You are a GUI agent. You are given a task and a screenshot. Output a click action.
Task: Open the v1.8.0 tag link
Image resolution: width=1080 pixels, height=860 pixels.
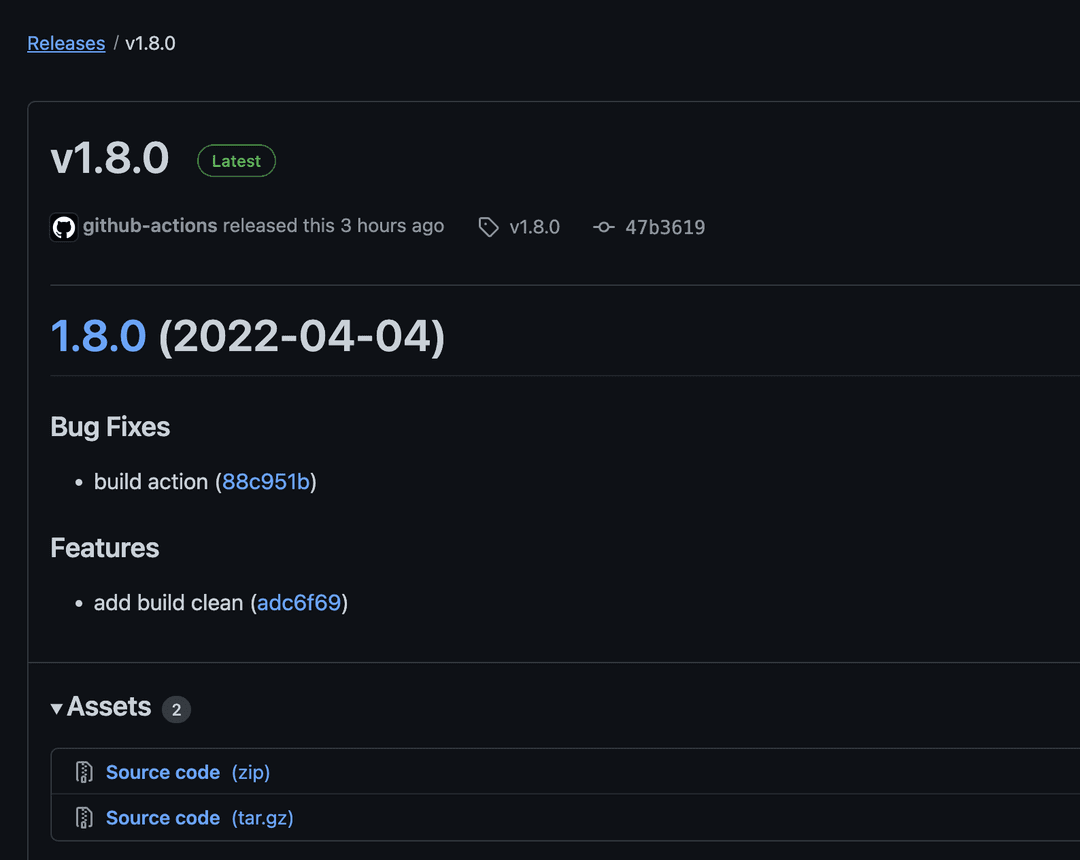(x=534, y=227)
